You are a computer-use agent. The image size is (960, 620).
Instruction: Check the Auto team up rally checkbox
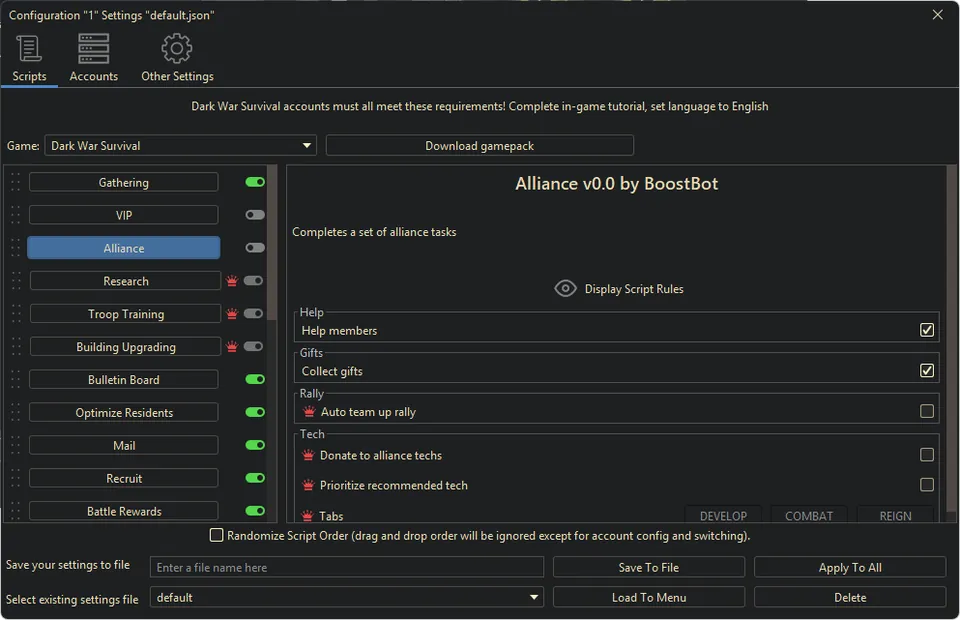click(x=926, y=411)
